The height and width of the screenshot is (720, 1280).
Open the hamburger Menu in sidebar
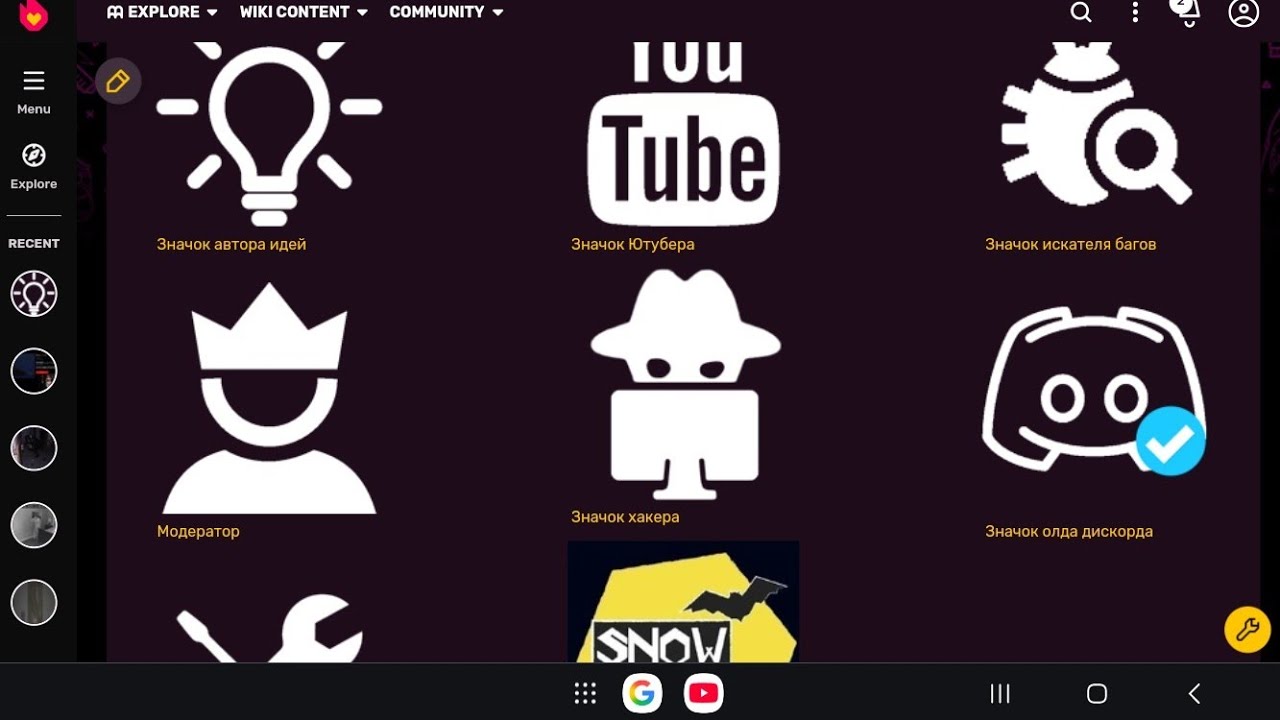tap(34, 92)
